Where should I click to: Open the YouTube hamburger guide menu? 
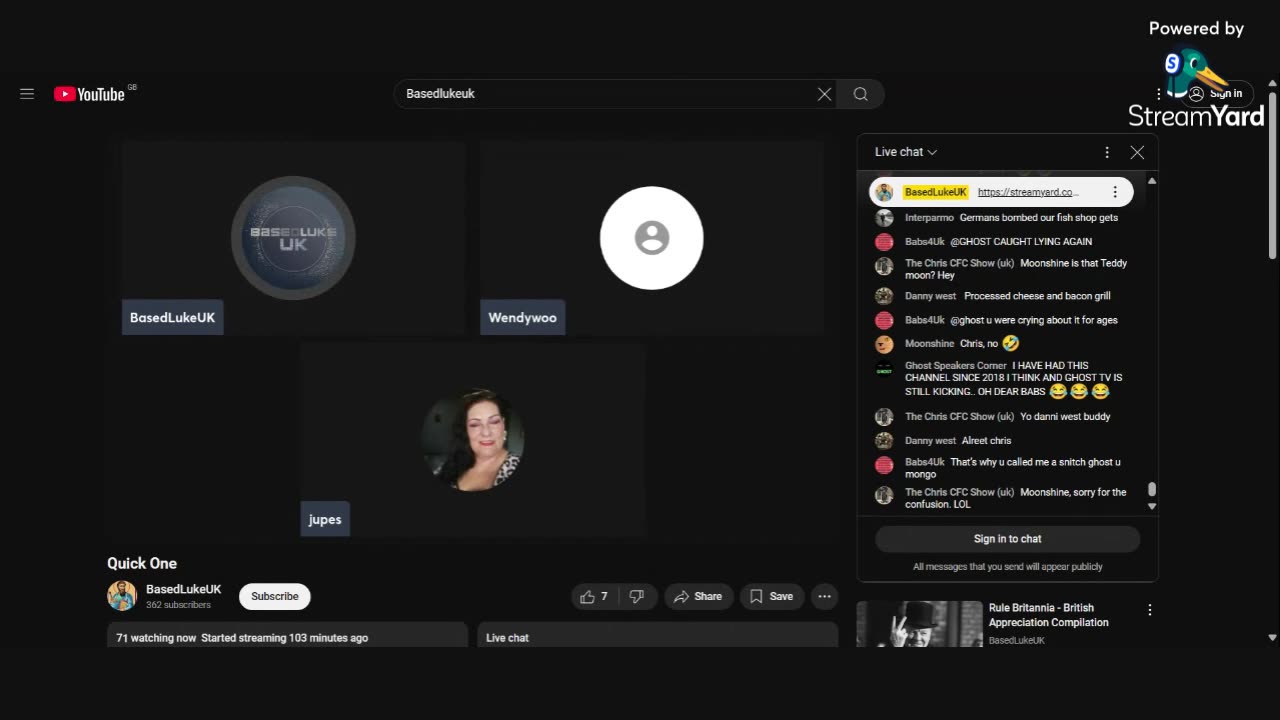click(x=27, y=94)
